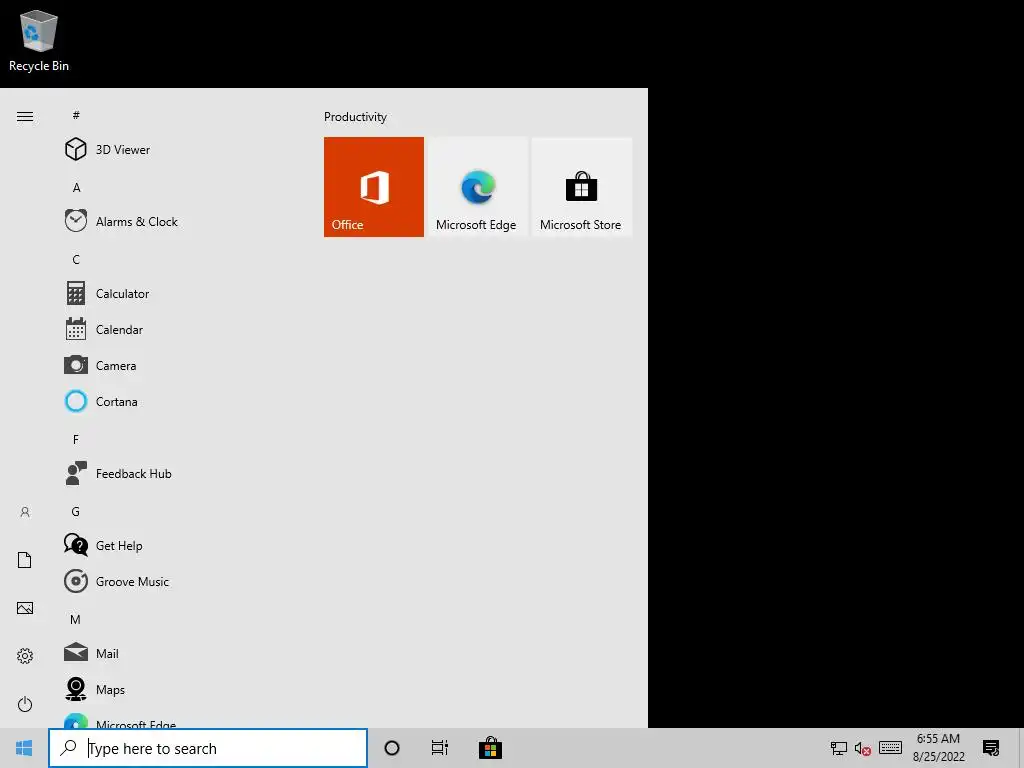Open Settings gear in Start sidebar
This screenshot has width=1024, height=768.
[x=25, y=656]
